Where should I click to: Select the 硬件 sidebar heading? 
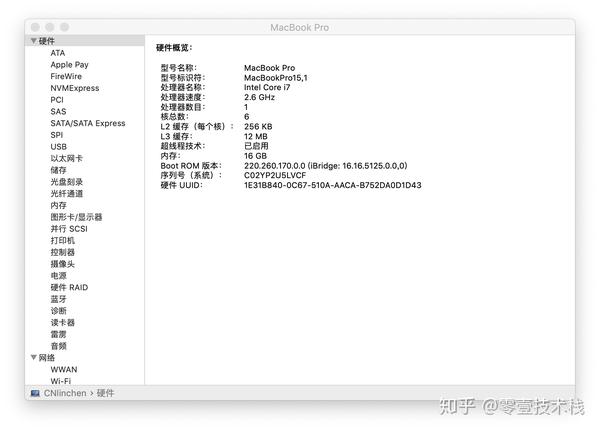(x=47, y=41)
